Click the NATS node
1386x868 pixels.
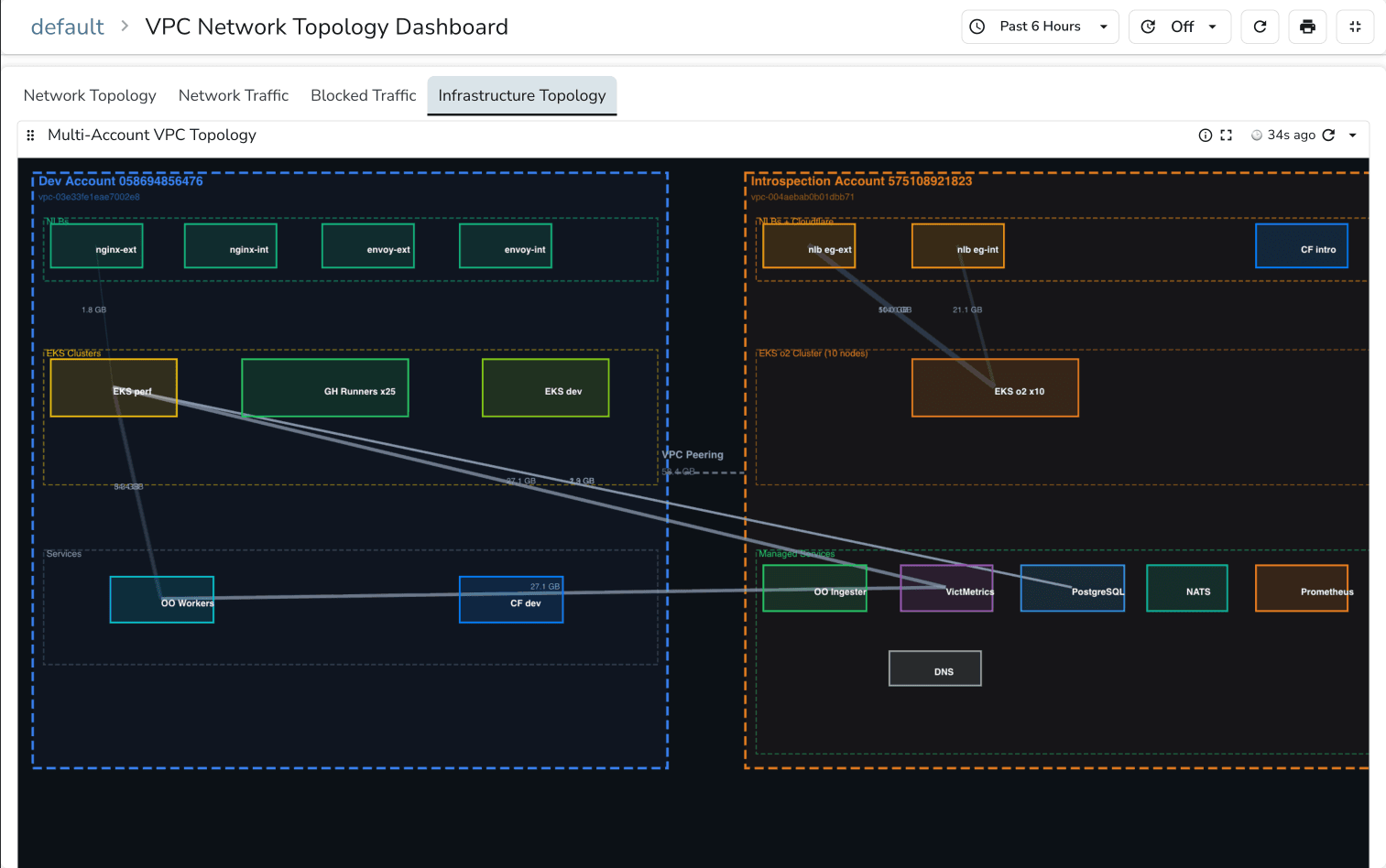1187,589
